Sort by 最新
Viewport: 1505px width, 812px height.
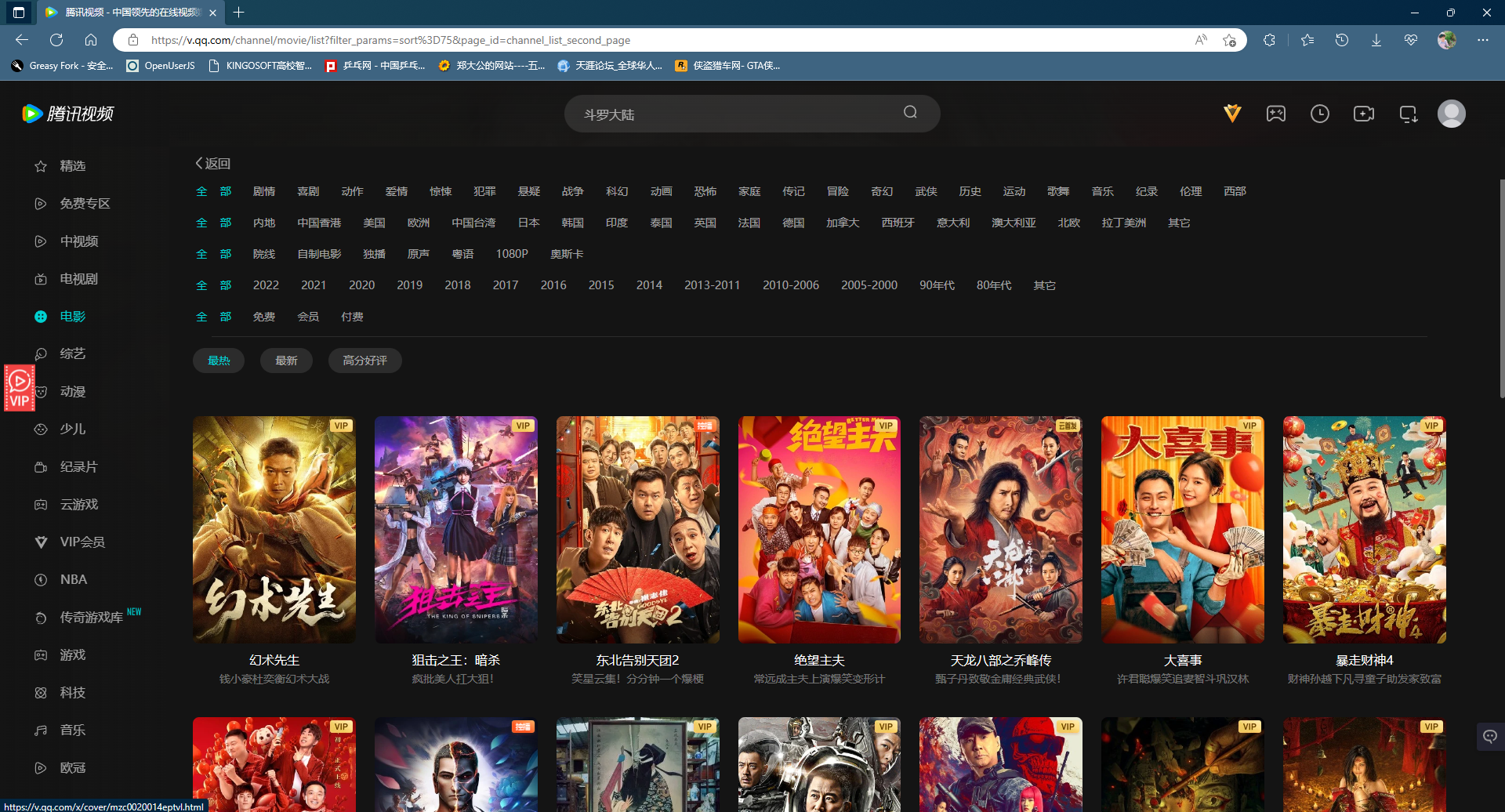pos(286,361)
